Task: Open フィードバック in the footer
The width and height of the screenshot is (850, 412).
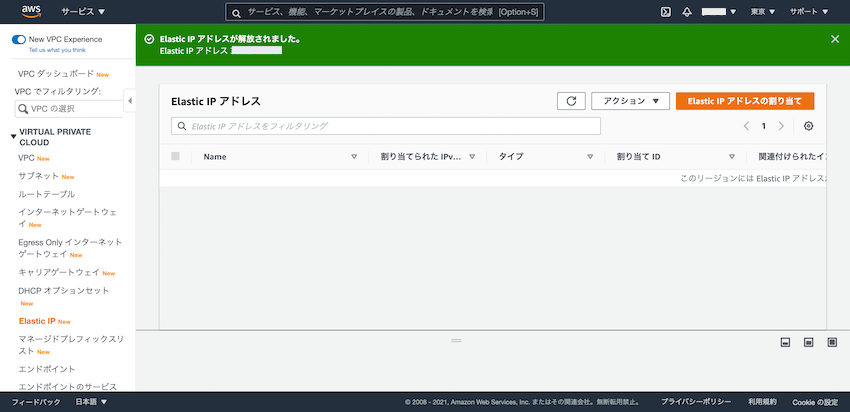Action: pos(36,402)
